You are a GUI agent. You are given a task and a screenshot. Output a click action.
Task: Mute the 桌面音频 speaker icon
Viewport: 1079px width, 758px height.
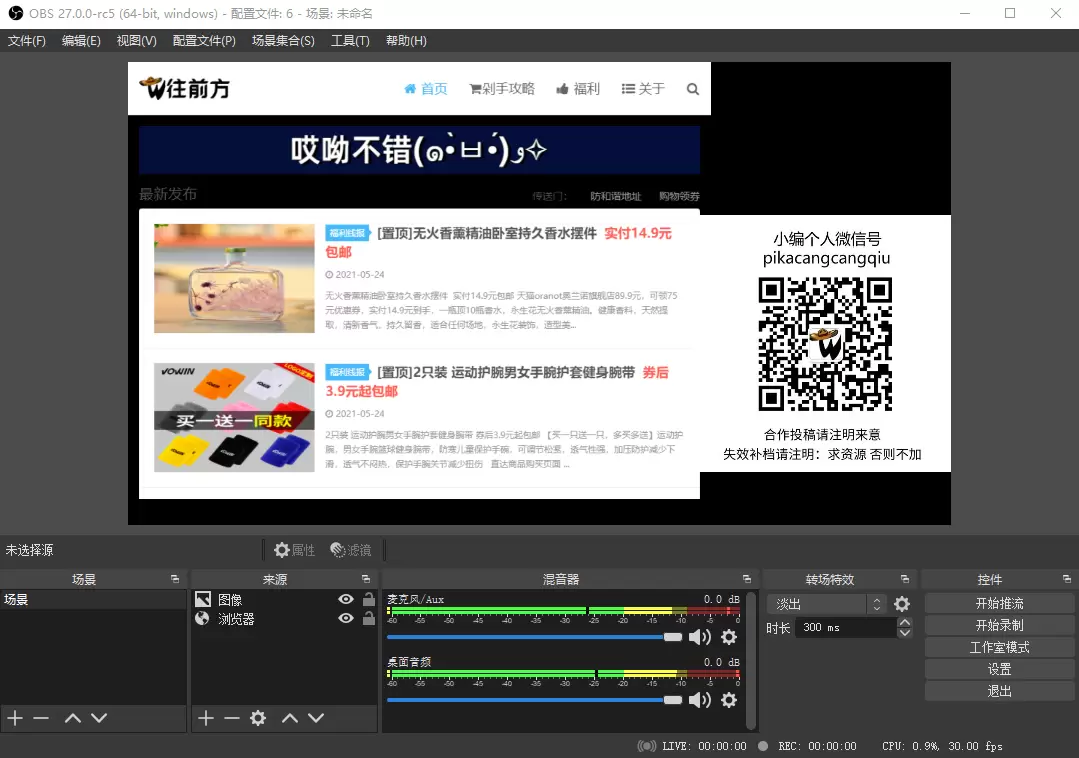[700, 700]
